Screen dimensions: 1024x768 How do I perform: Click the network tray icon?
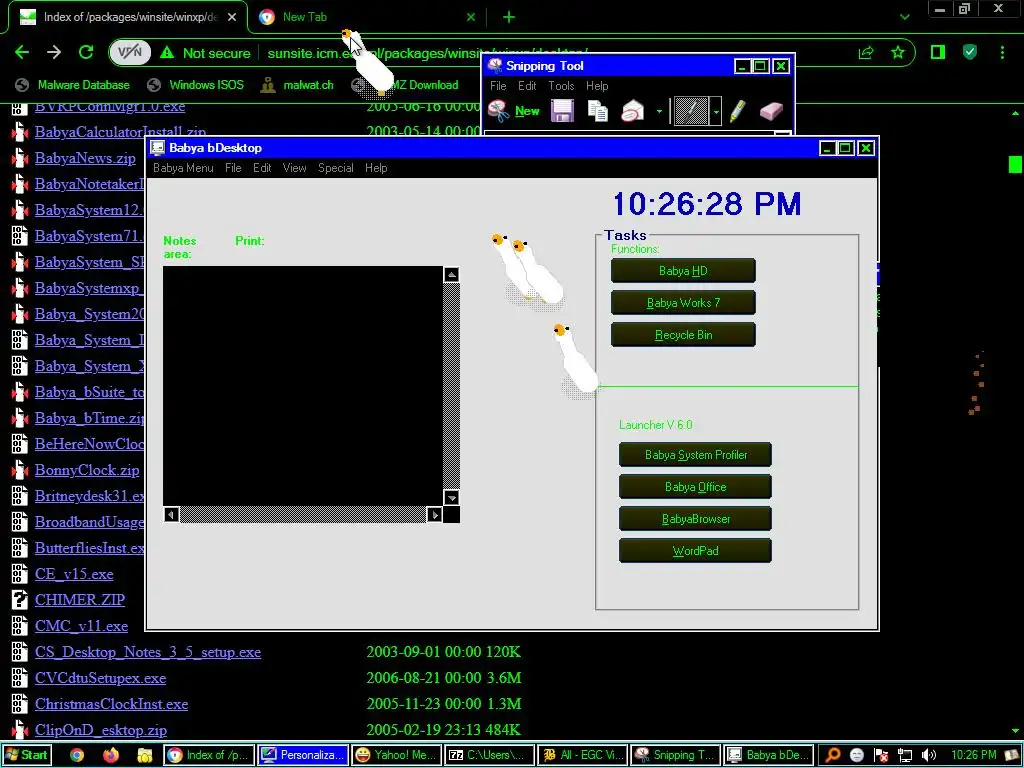(905, 755)
